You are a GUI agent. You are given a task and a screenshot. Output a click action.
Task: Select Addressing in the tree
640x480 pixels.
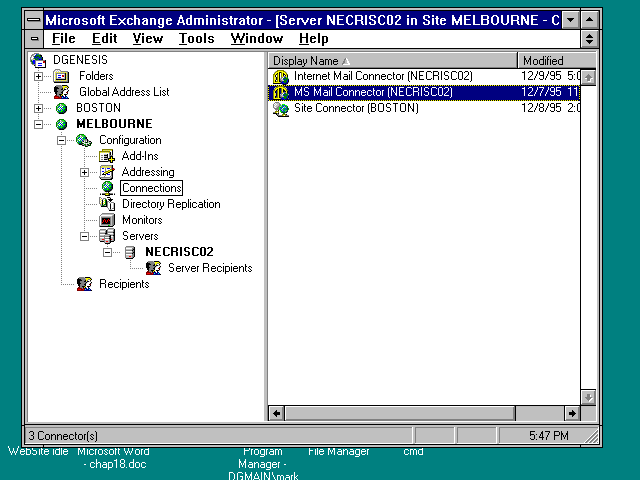[148, 172]
